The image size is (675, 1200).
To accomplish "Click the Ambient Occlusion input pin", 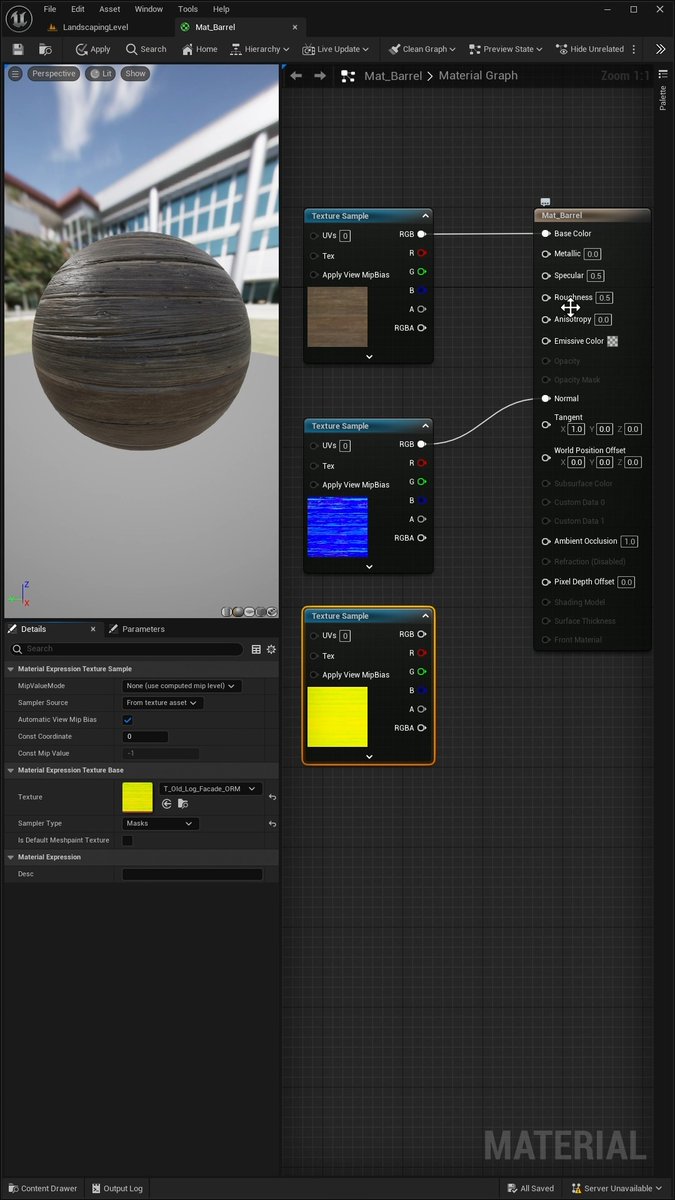I will coord(546,542).
